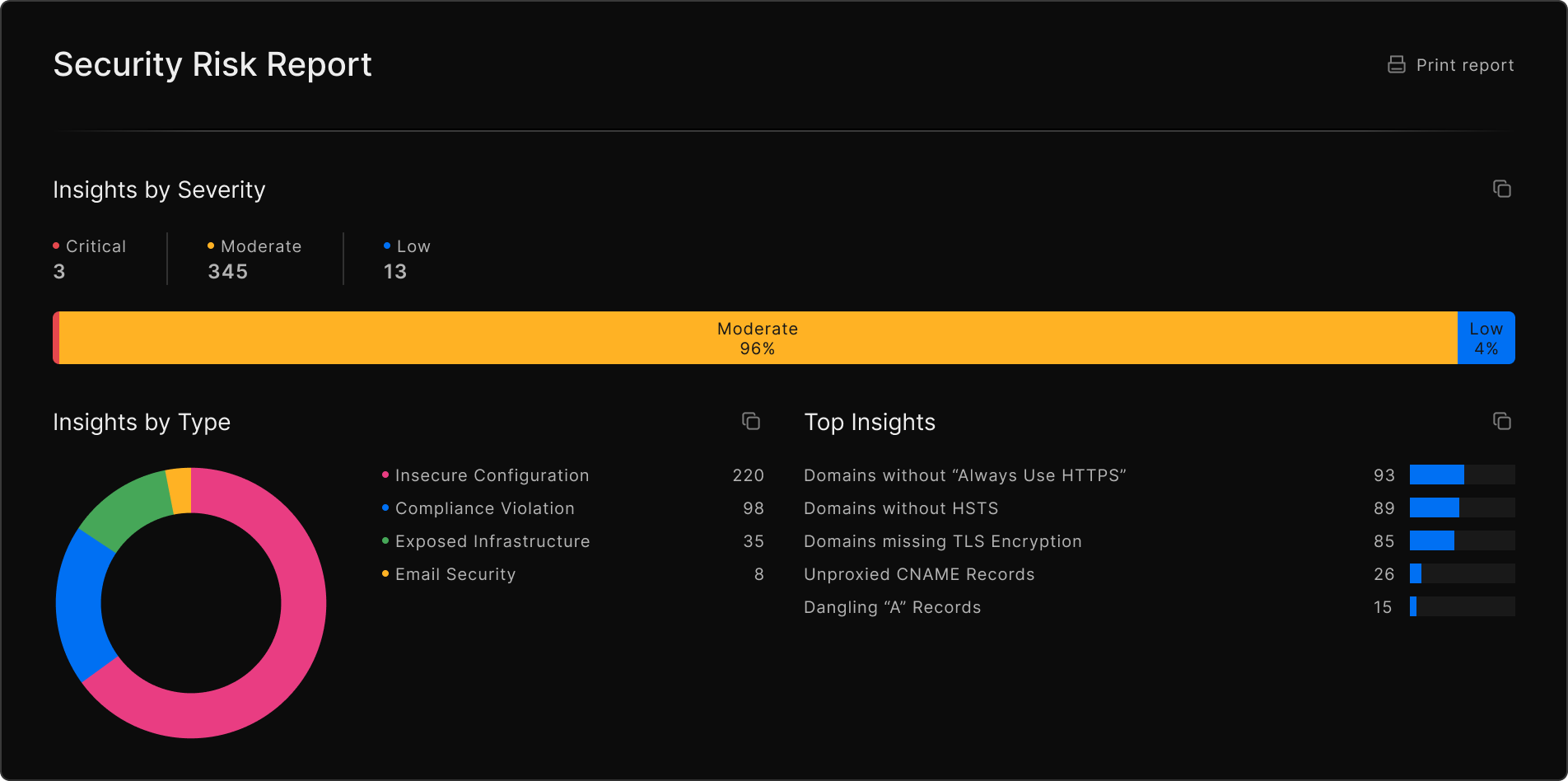Select Exposed Infrastructure legend entry
This screenshot has width=1568, height=781.
pyautogui.click(x=492, y=541)
